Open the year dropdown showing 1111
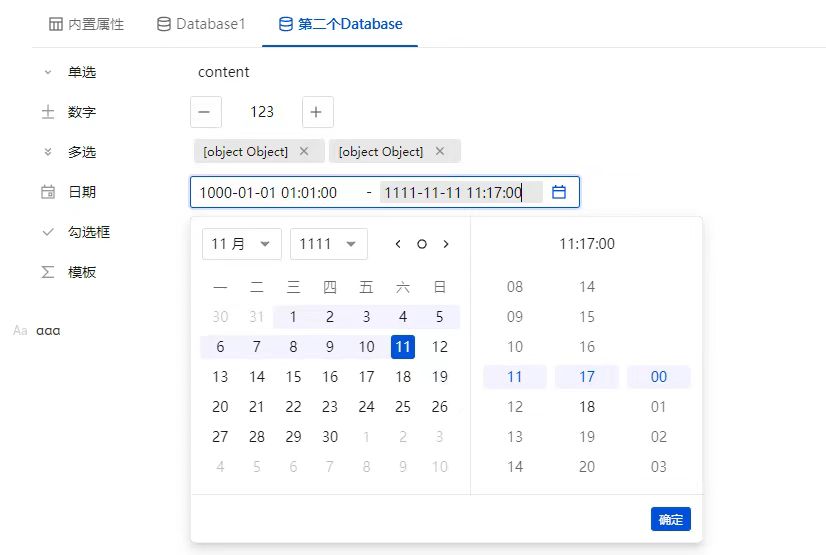Image resolution: width=826 pixels, height=555 pixels. [x=328, y=244]
